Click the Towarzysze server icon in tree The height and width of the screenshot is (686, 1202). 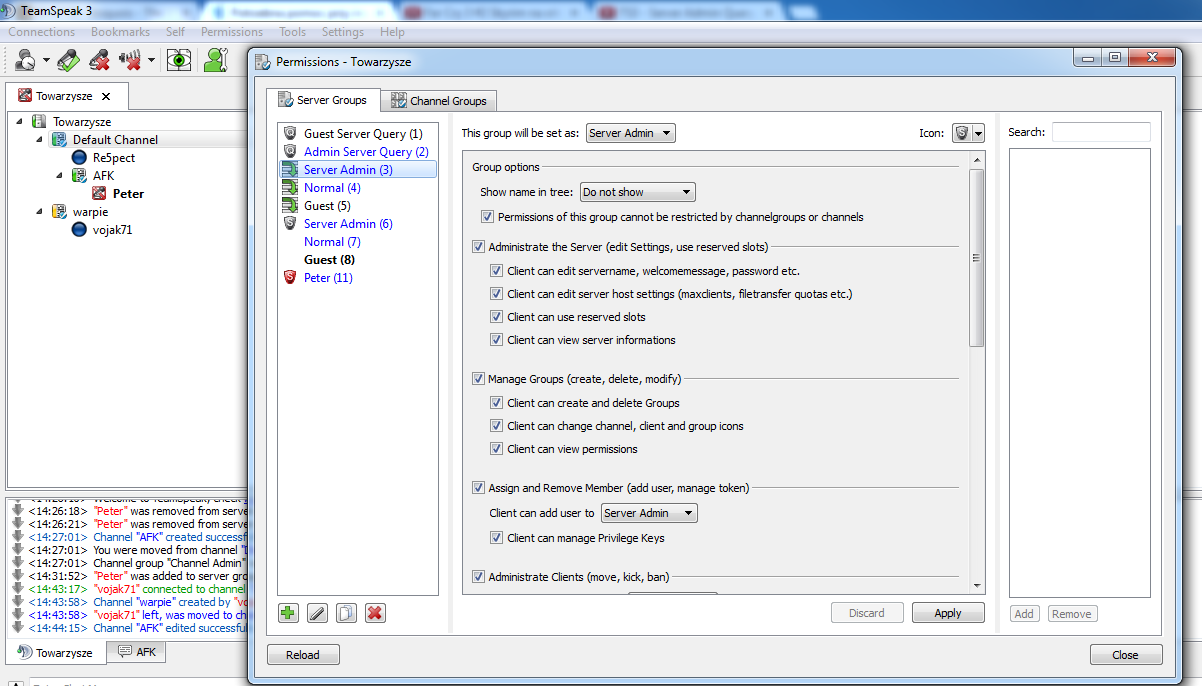(x=40, y=122)
